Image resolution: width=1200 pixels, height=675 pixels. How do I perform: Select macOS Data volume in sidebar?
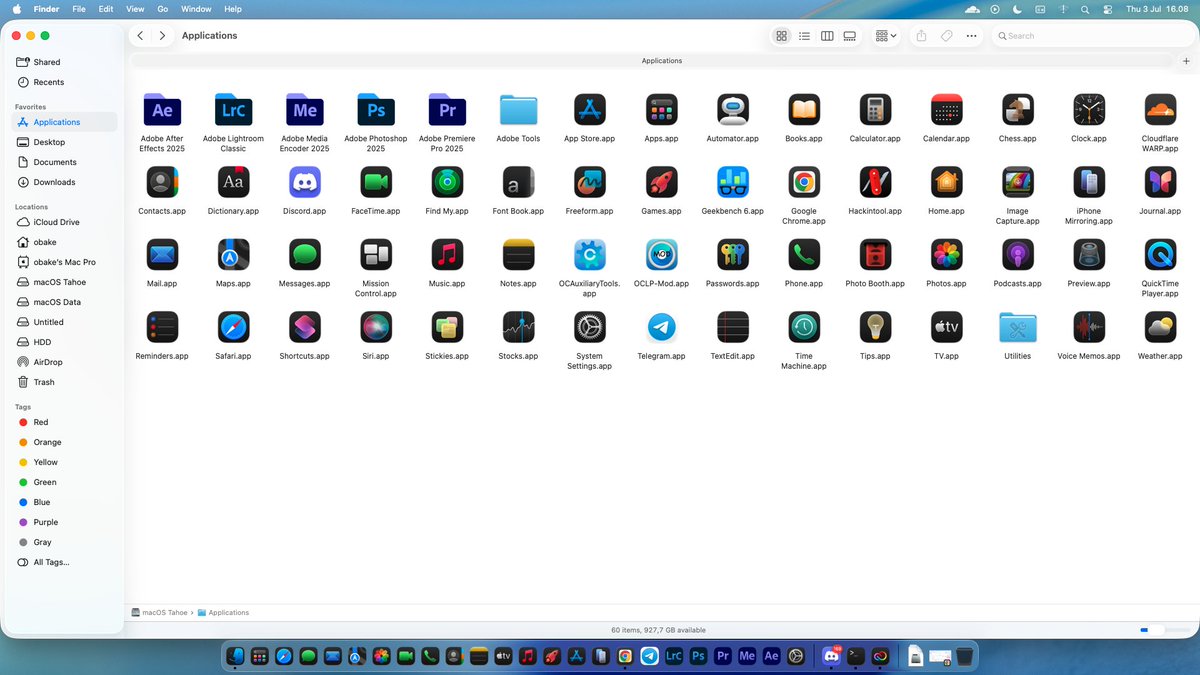point(64,302)
